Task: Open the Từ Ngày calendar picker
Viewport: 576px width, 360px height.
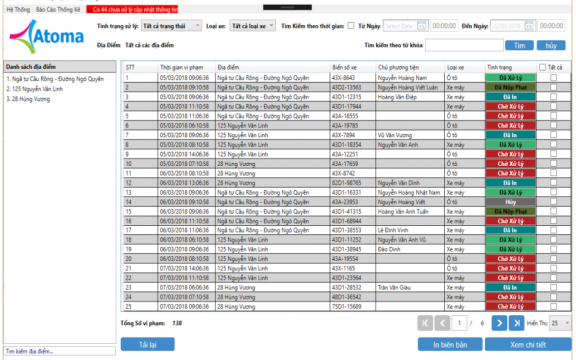Action: (x=422, y=26)
